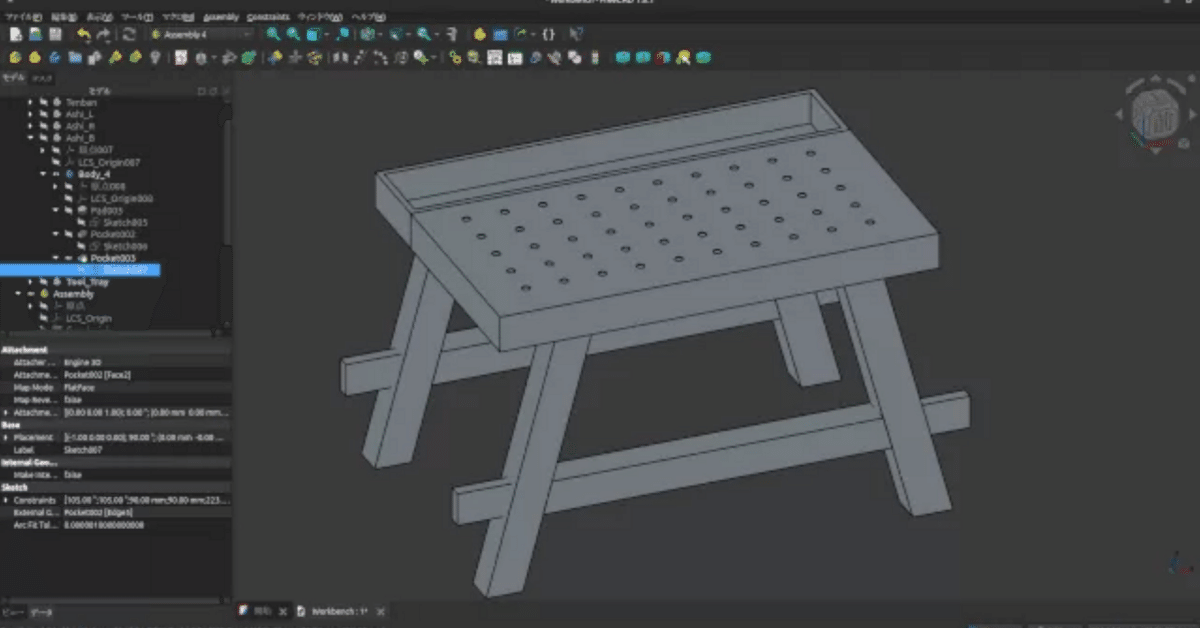Screen dimensions: 1200x628
Task: Close the Workbench : 1* document tab
Action: [379, 610]
